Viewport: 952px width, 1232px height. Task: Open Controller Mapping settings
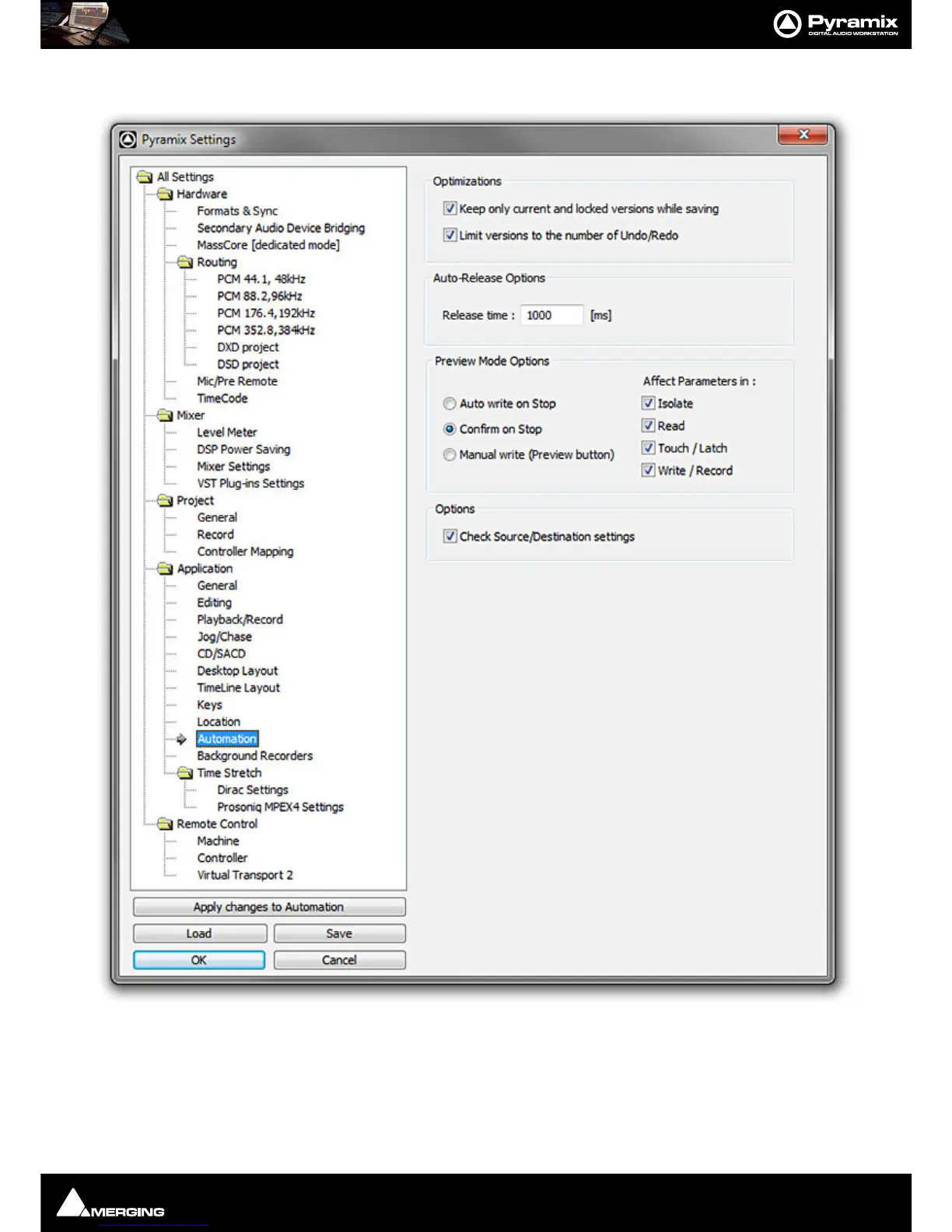pos(245,551)
